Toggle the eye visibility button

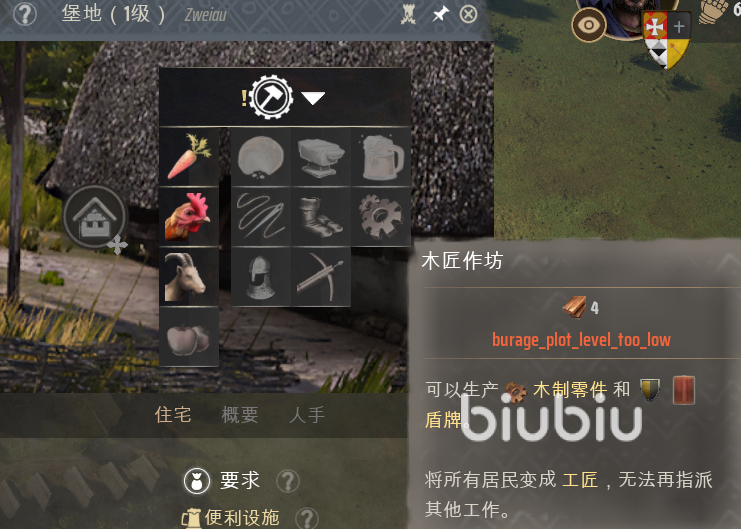[588, 25]
